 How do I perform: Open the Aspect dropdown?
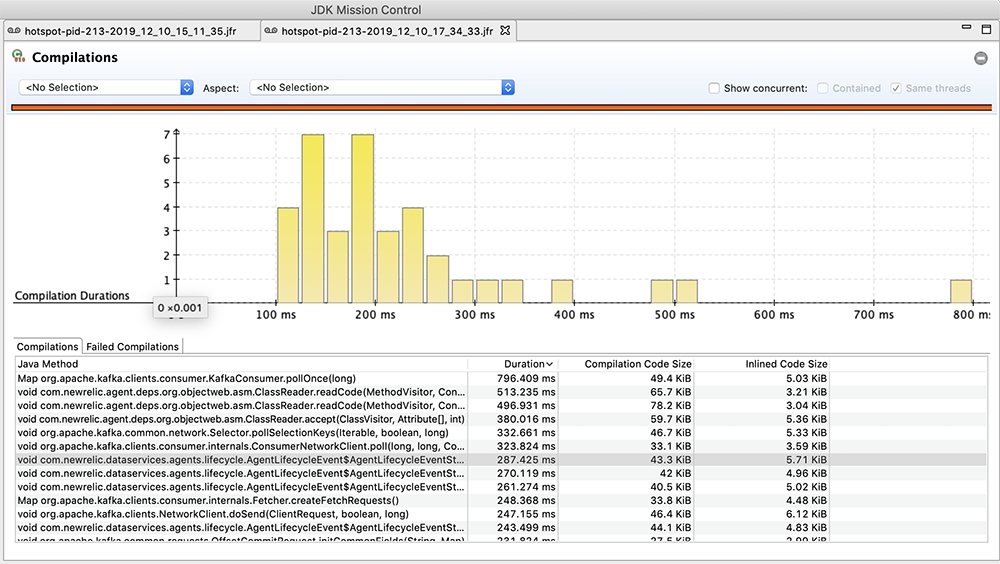point(381,88)
